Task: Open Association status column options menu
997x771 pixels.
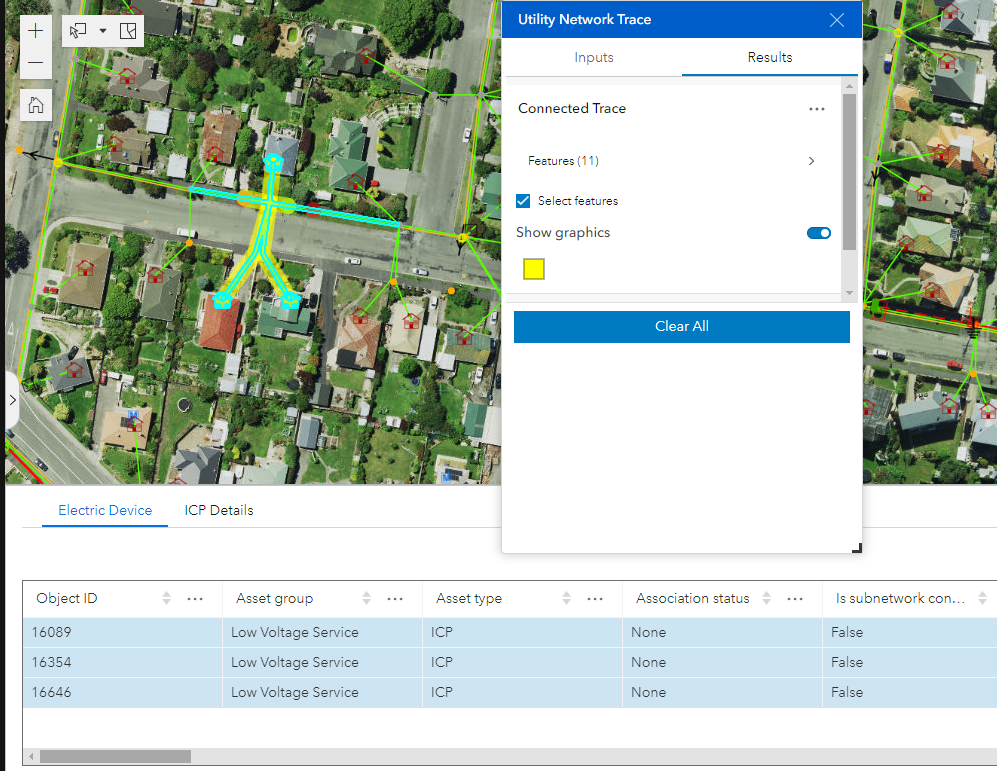Action: [795, 599]
